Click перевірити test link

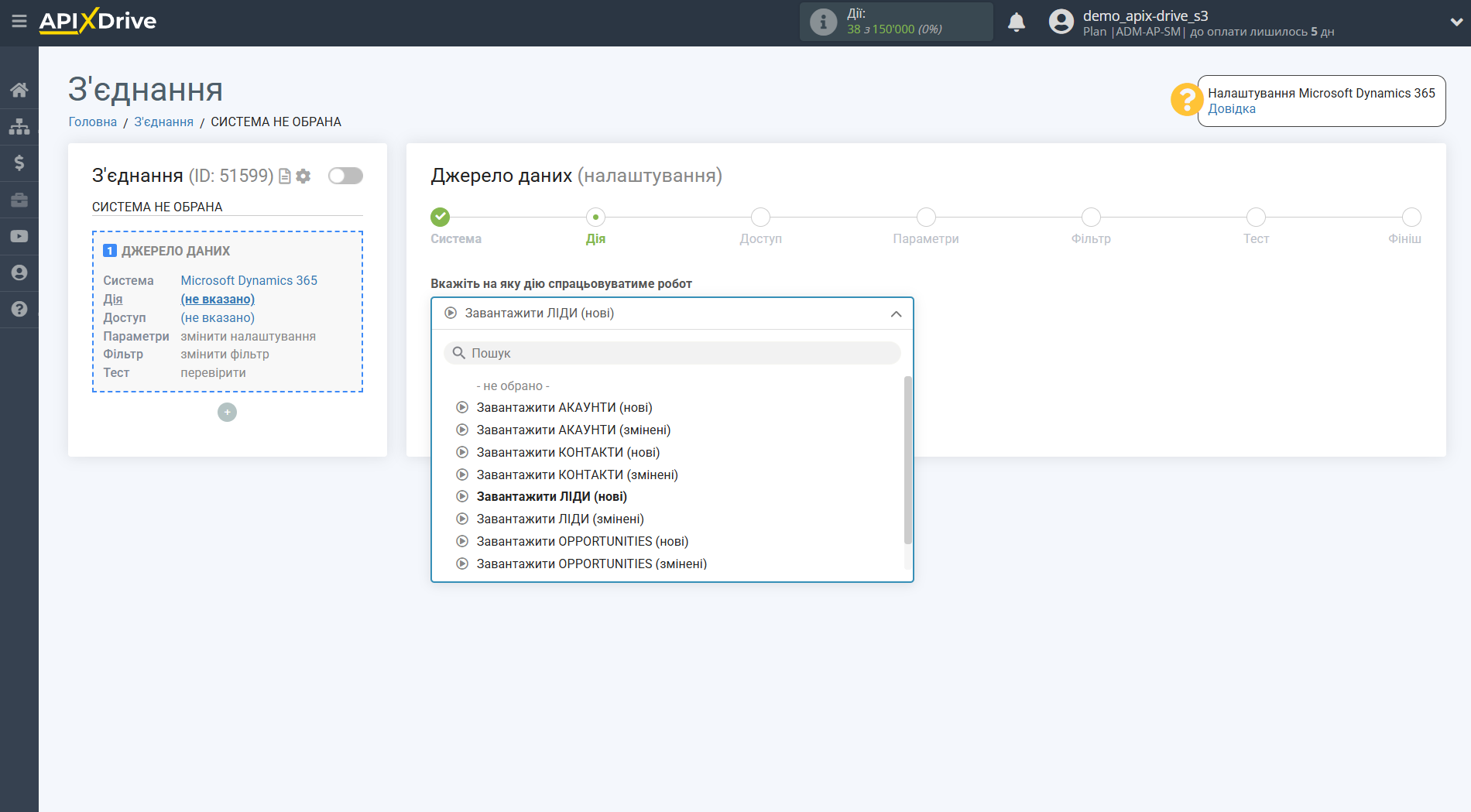click(x=213, y=372)
